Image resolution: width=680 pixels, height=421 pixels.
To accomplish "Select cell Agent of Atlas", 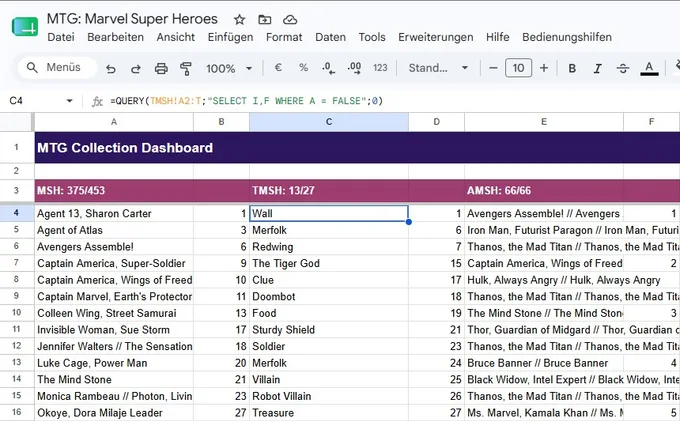I will tap(114, 230).
